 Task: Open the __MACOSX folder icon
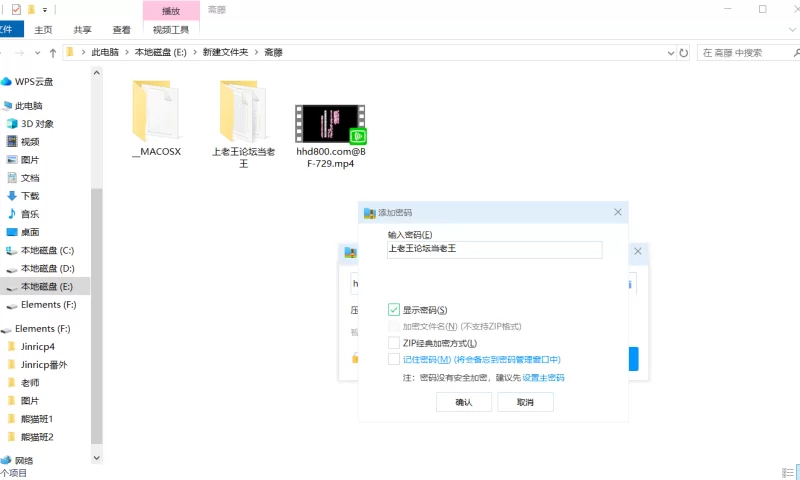[155, 111]
